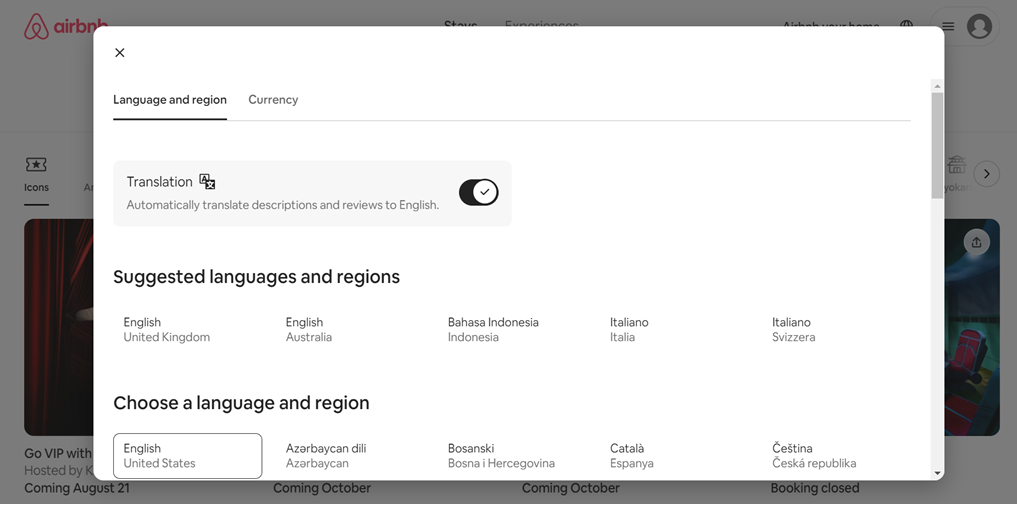
Task: Click the share icon on listing image
Action: pos(977,242)
